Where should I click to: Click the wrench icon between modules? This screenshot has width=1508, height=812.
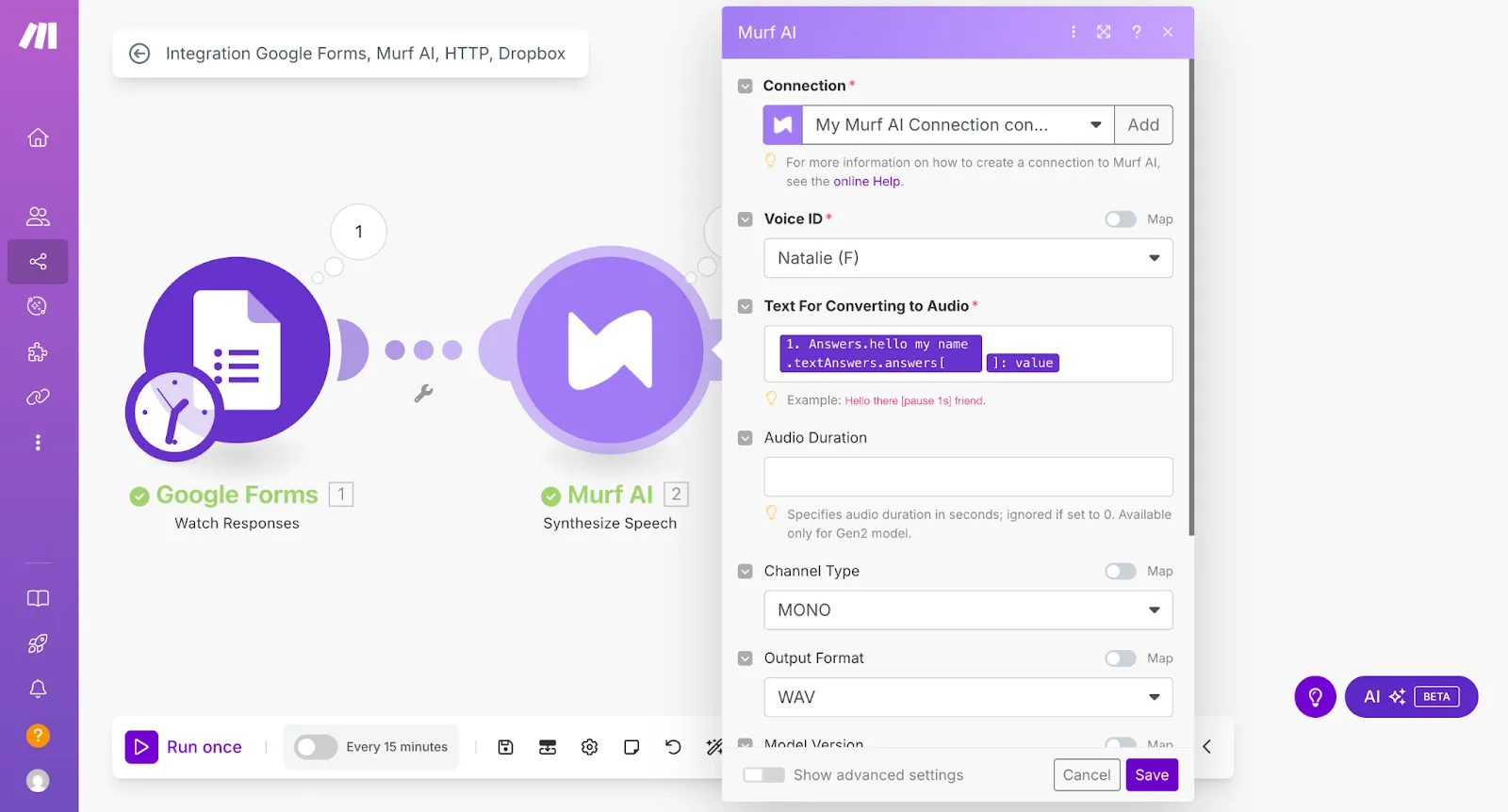pos(424,394)
